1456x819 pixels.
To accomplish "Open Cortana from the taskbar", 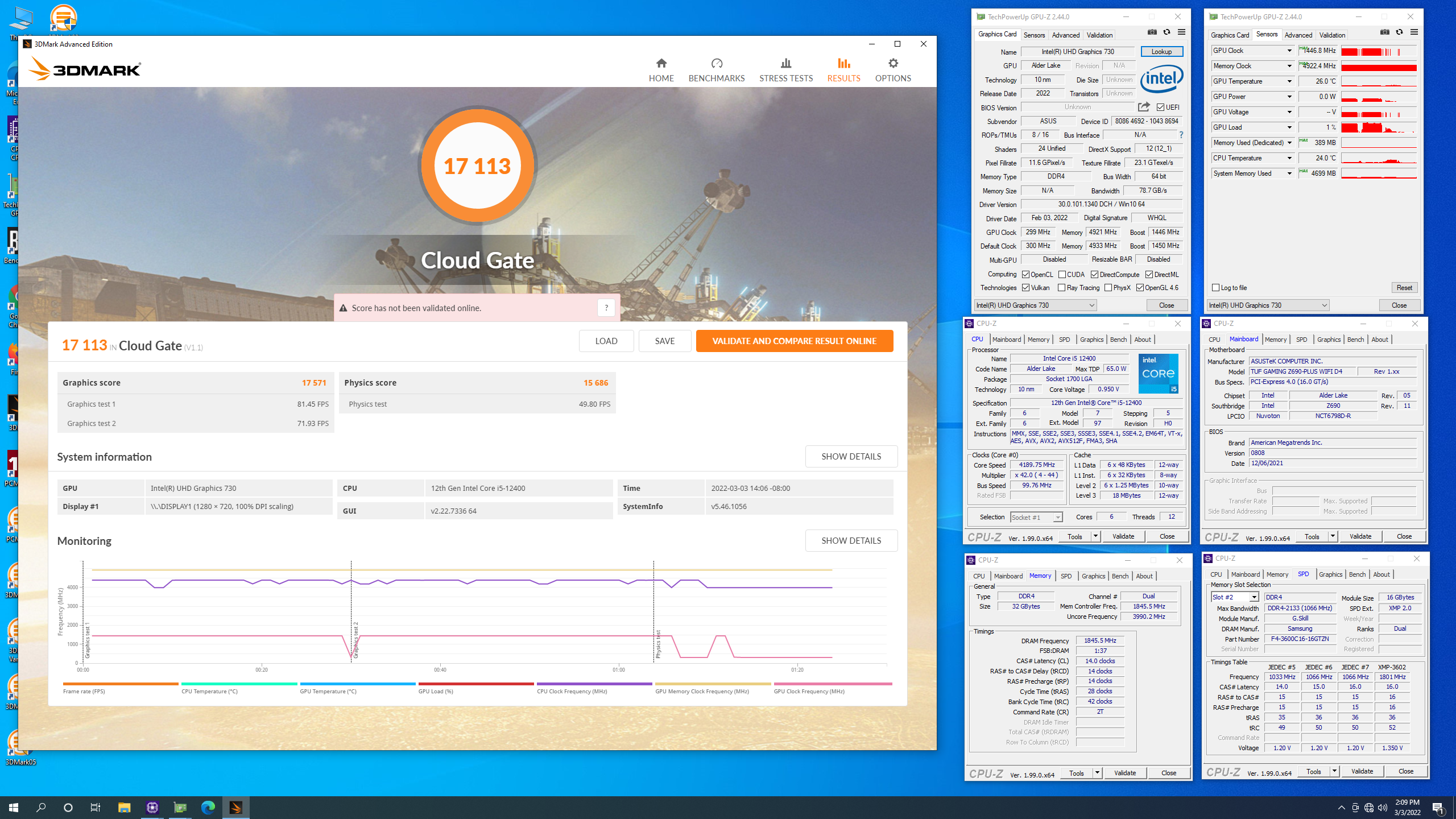I will 68,807.
